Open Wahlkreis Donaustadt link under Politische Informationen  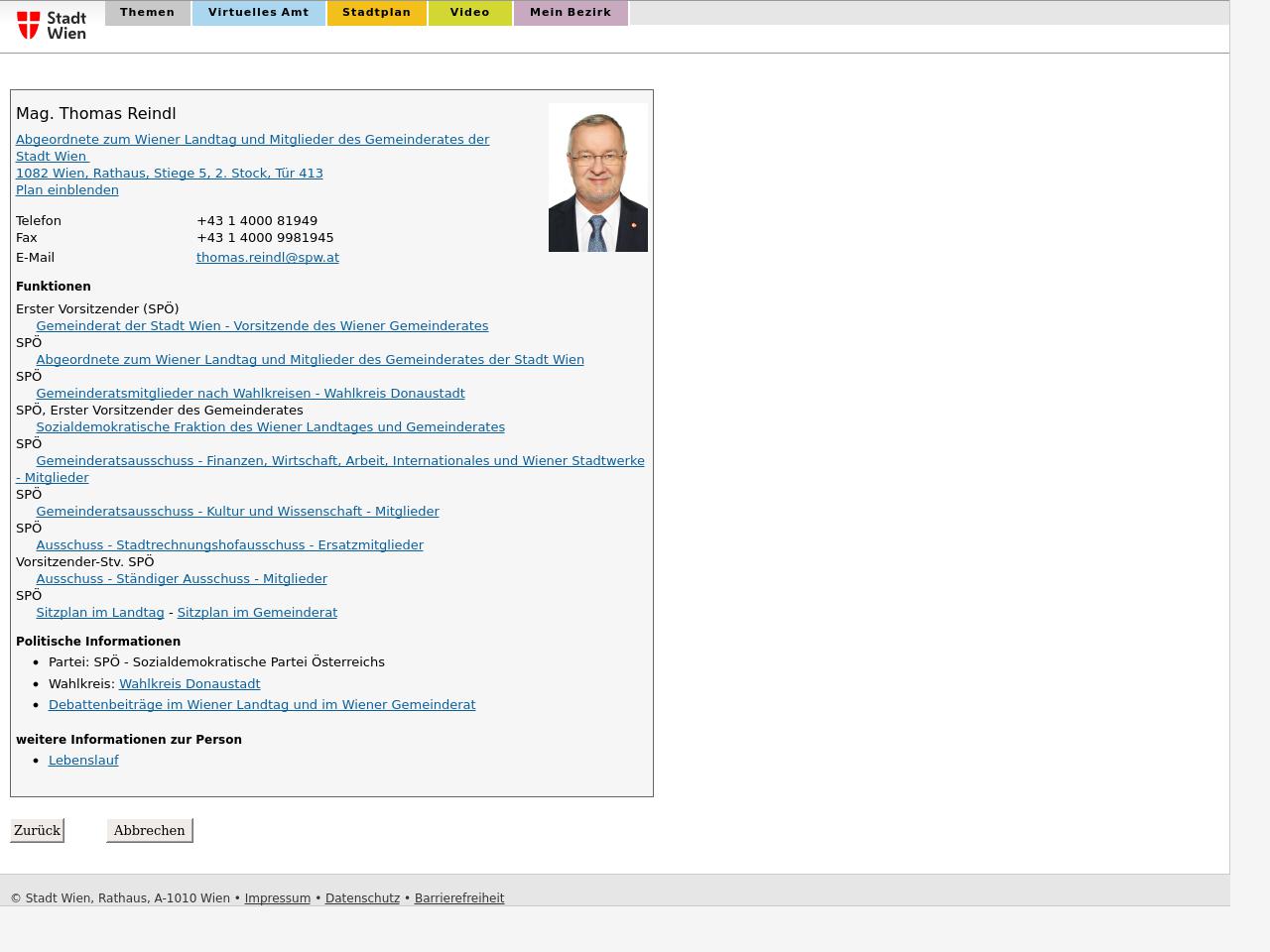coord(190,683)
